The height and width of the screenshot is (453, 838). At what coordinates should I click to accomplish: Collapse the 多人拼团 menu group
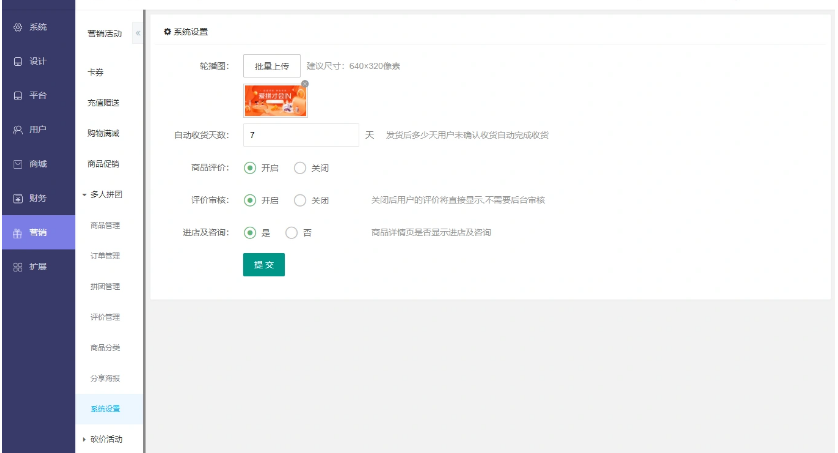tap(104, 193)
